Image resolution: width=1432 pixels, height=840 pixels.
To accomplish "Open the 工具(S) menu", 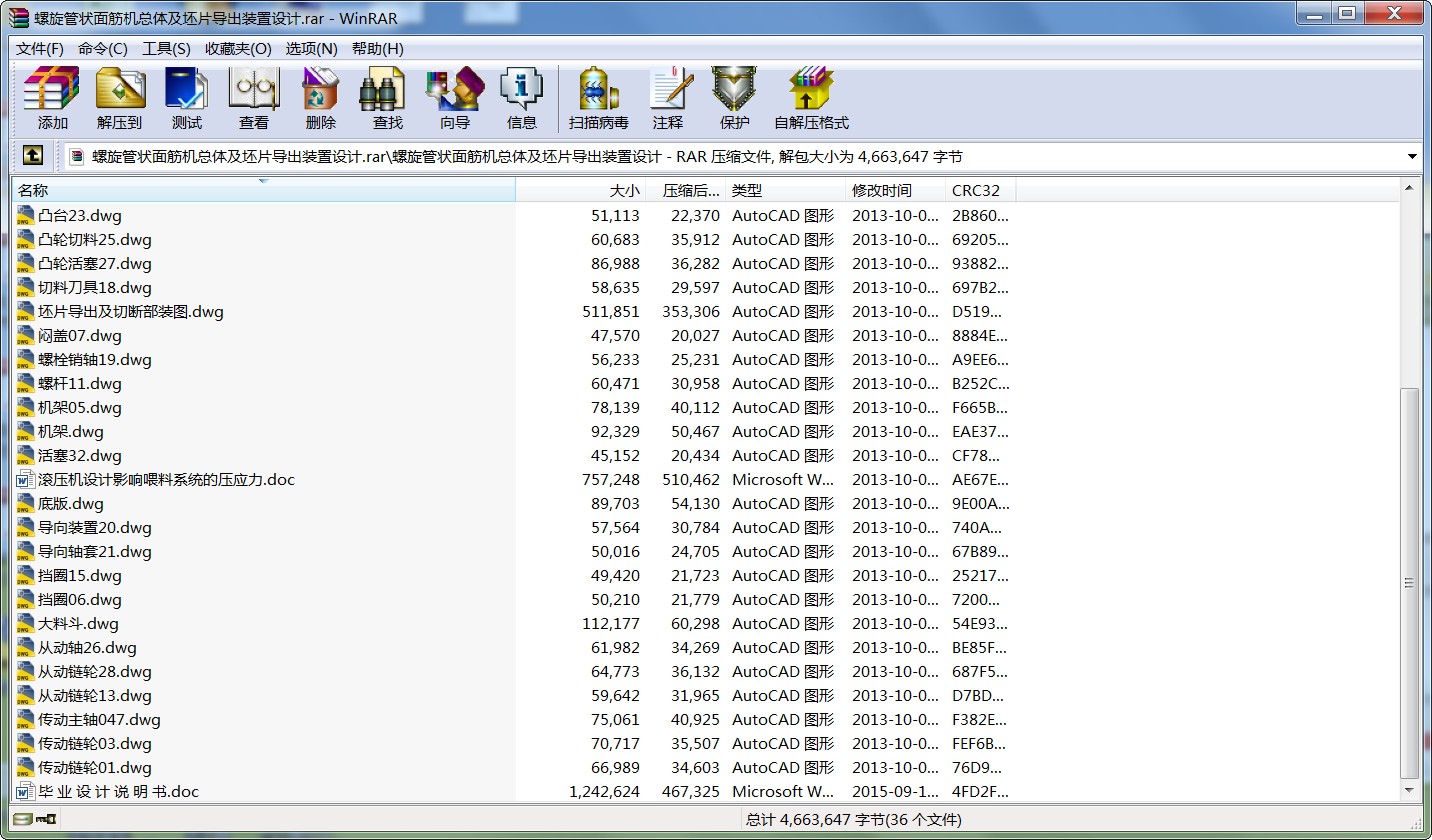I will click(x=166, y=48).
